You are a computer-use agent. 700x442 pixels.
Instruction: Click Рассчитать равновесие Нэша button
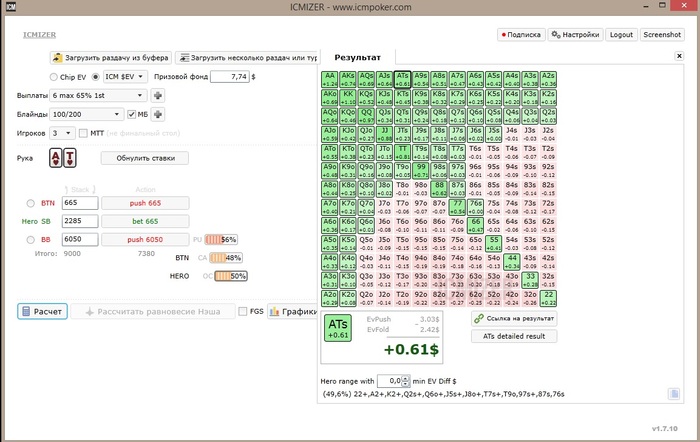coord(153,312)
